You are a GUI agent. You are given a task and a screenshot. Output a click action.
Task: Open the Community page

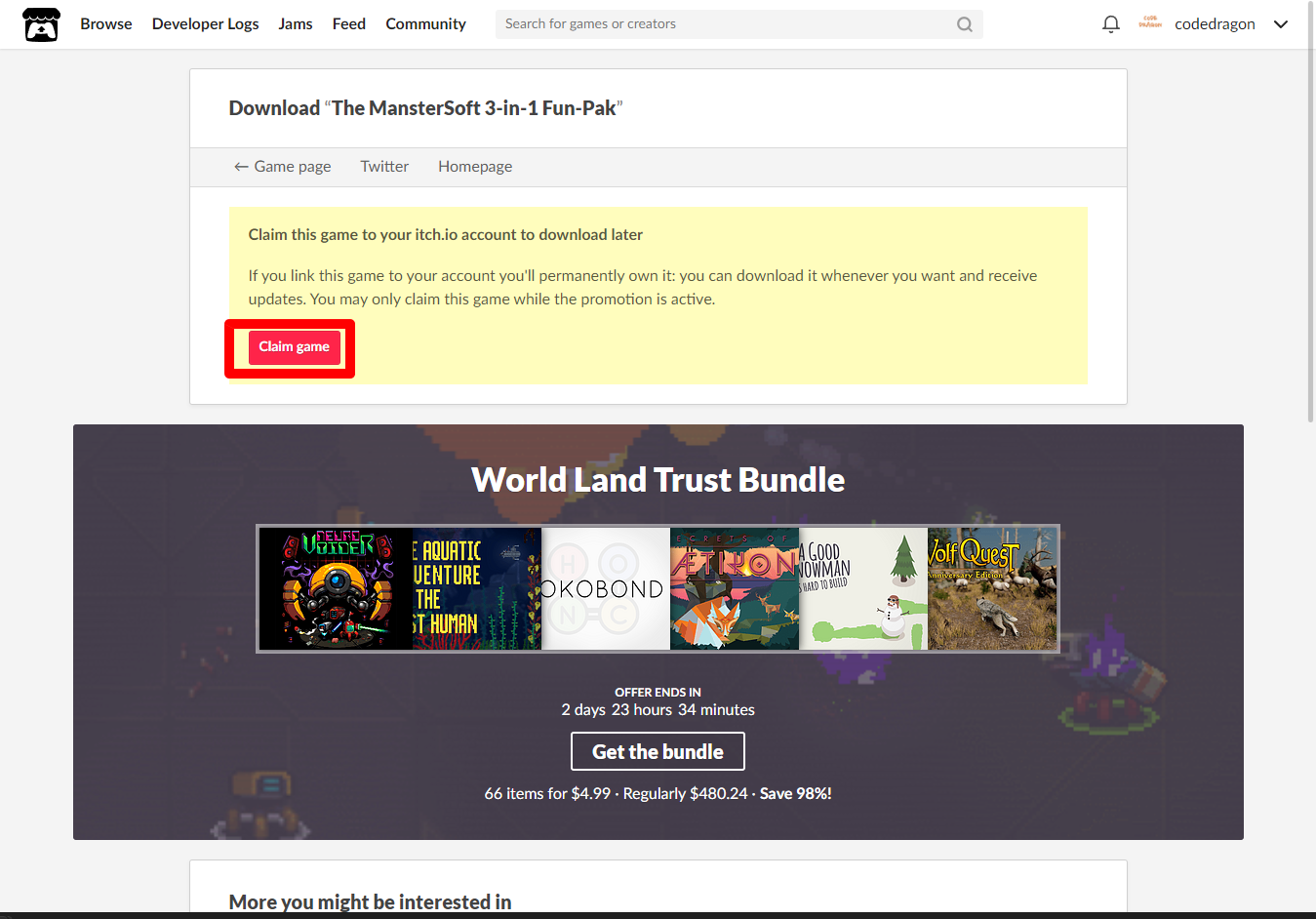tap(425, 23)
